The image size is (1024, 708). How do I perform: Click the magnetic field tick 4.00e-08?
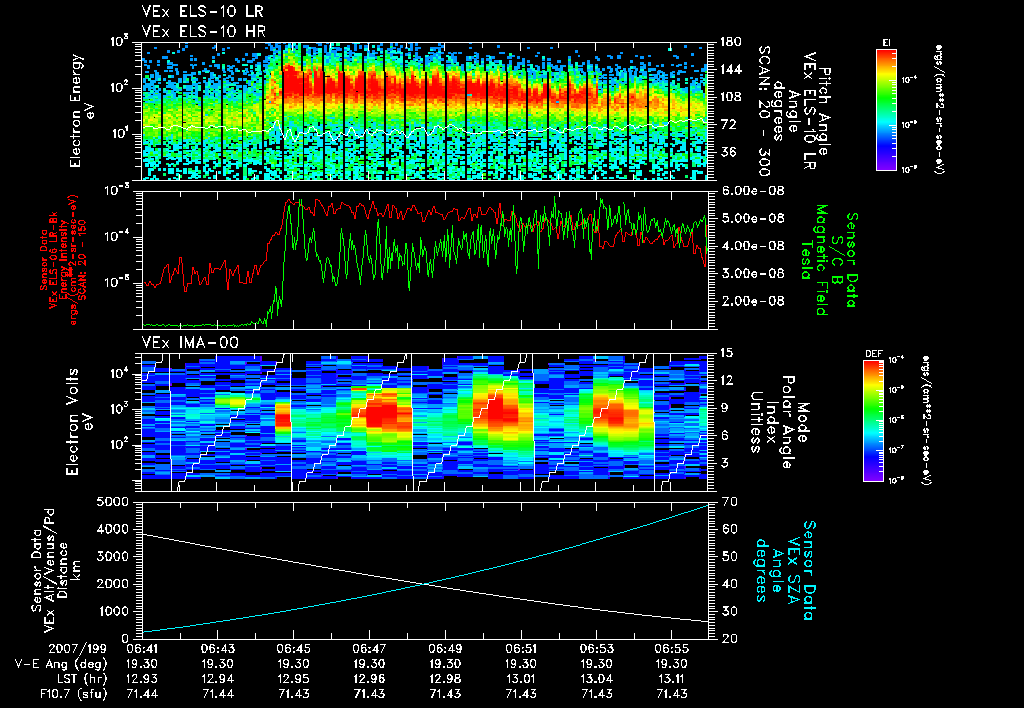tap(752, 246)
